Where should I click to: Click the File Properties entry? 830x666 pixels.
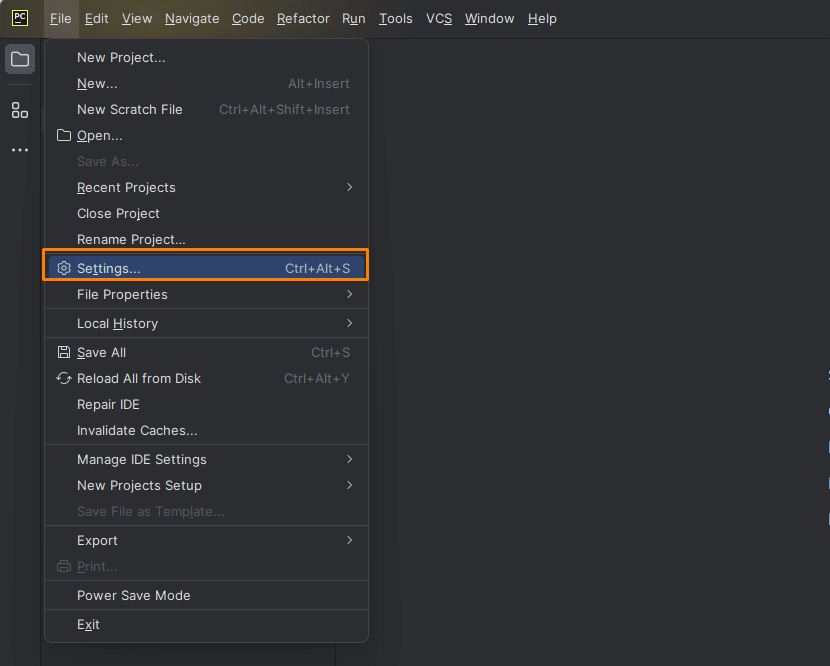206,294
